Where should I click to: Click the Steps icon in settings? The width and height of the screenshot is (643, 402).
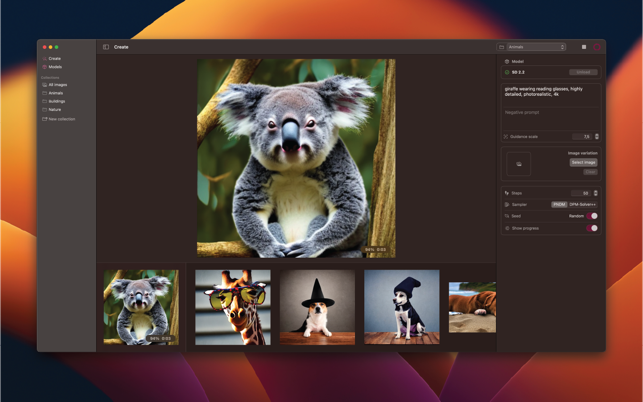click(x=507, y=193)
